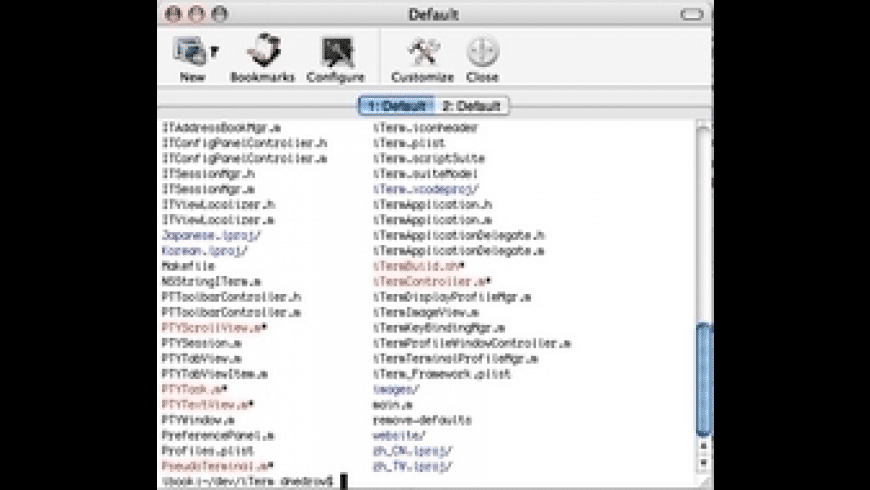This screenshot has width=870, height=490.
Task: Click the zh_TW.lproj/ directory entry
Action: pos(412,467)
